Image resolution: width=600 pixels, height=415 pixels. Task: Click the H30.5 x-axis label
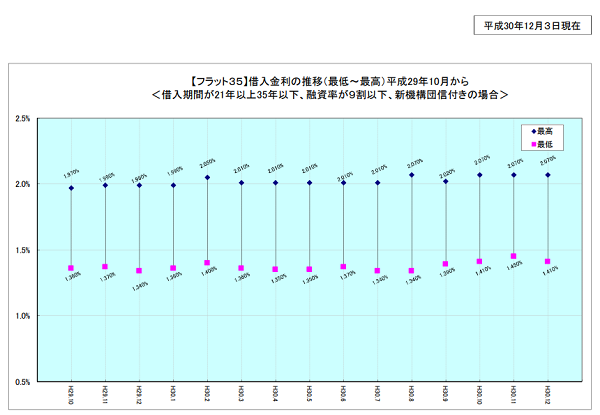(310, 394)
